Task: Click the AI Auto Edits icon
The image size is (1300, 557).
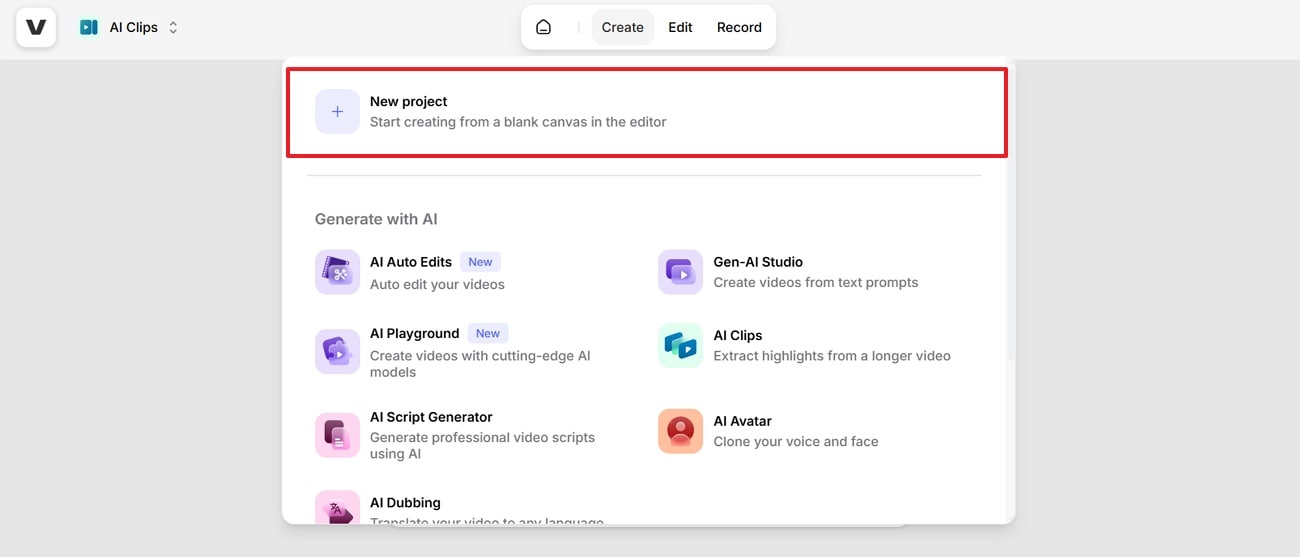Action: coord(337,273)
